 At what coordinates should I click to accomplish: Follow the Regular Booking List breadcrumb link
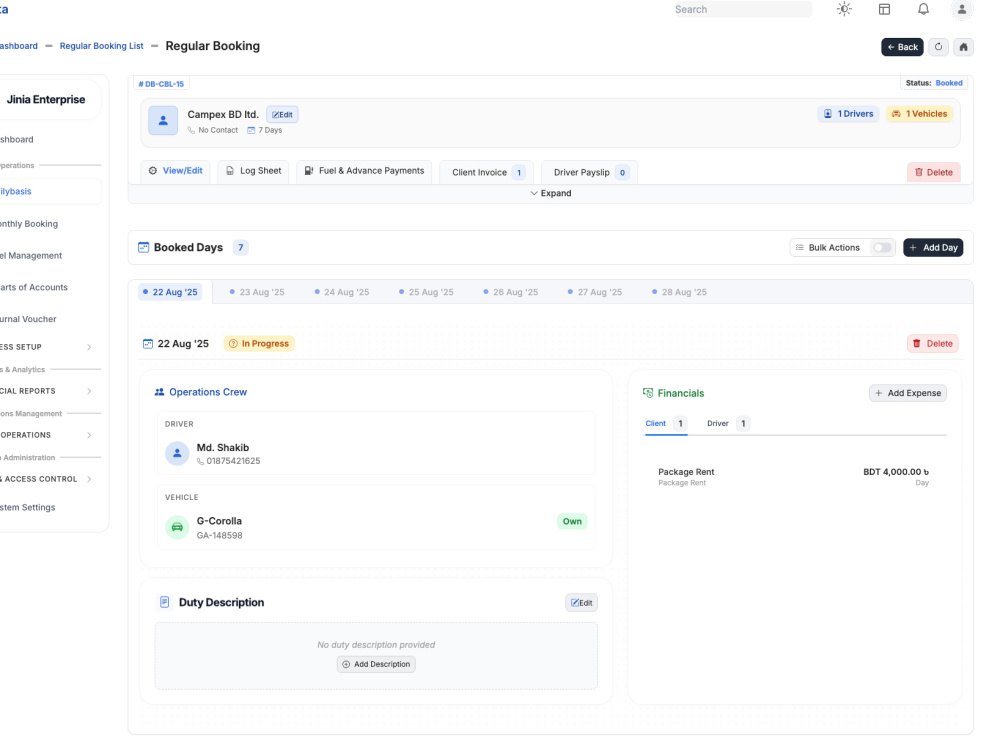101,46
